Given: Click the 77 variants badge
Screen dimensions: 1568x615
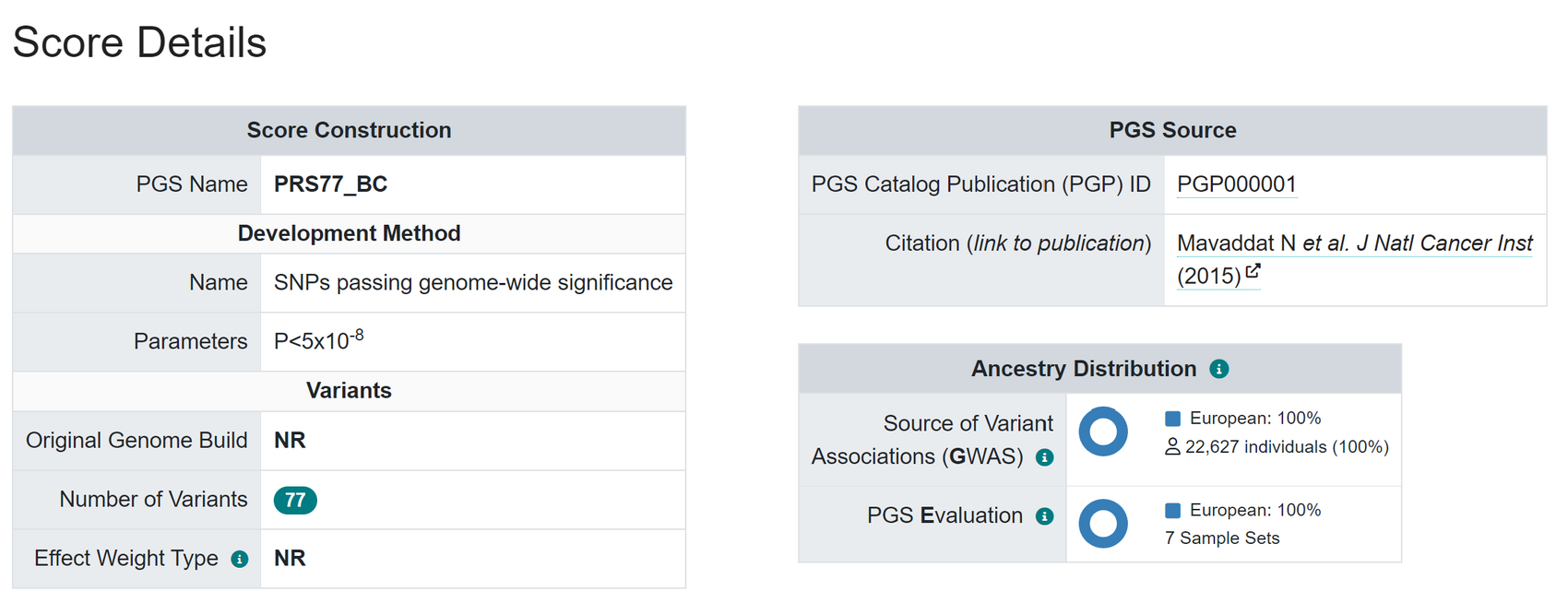Looking at the screenshot, I should [296, 499].
